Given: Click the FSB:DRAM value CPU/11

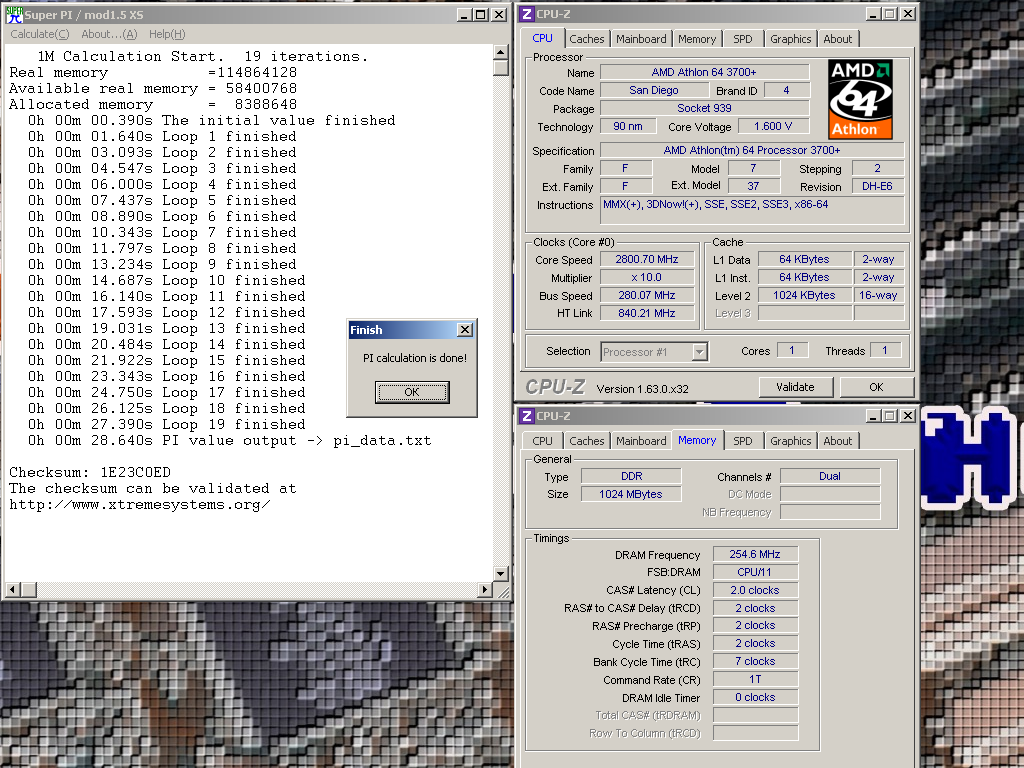Looking at the screenshot, I should point(756,572).
